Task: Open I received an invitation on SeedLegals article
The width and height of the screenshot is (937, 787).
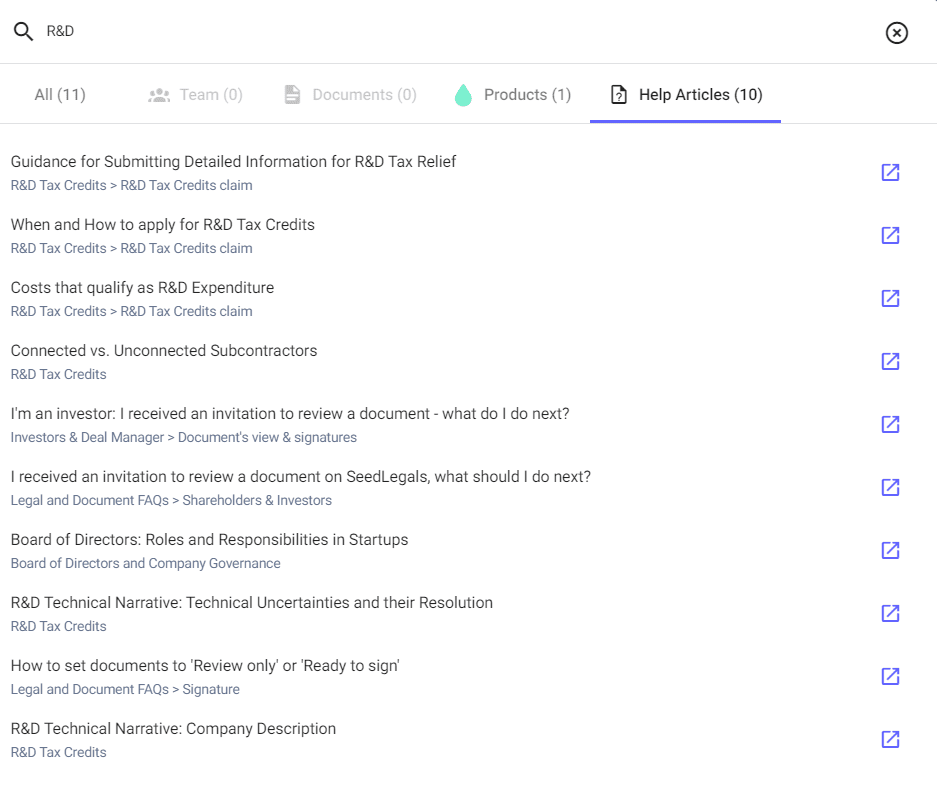Action: (300, 477)
